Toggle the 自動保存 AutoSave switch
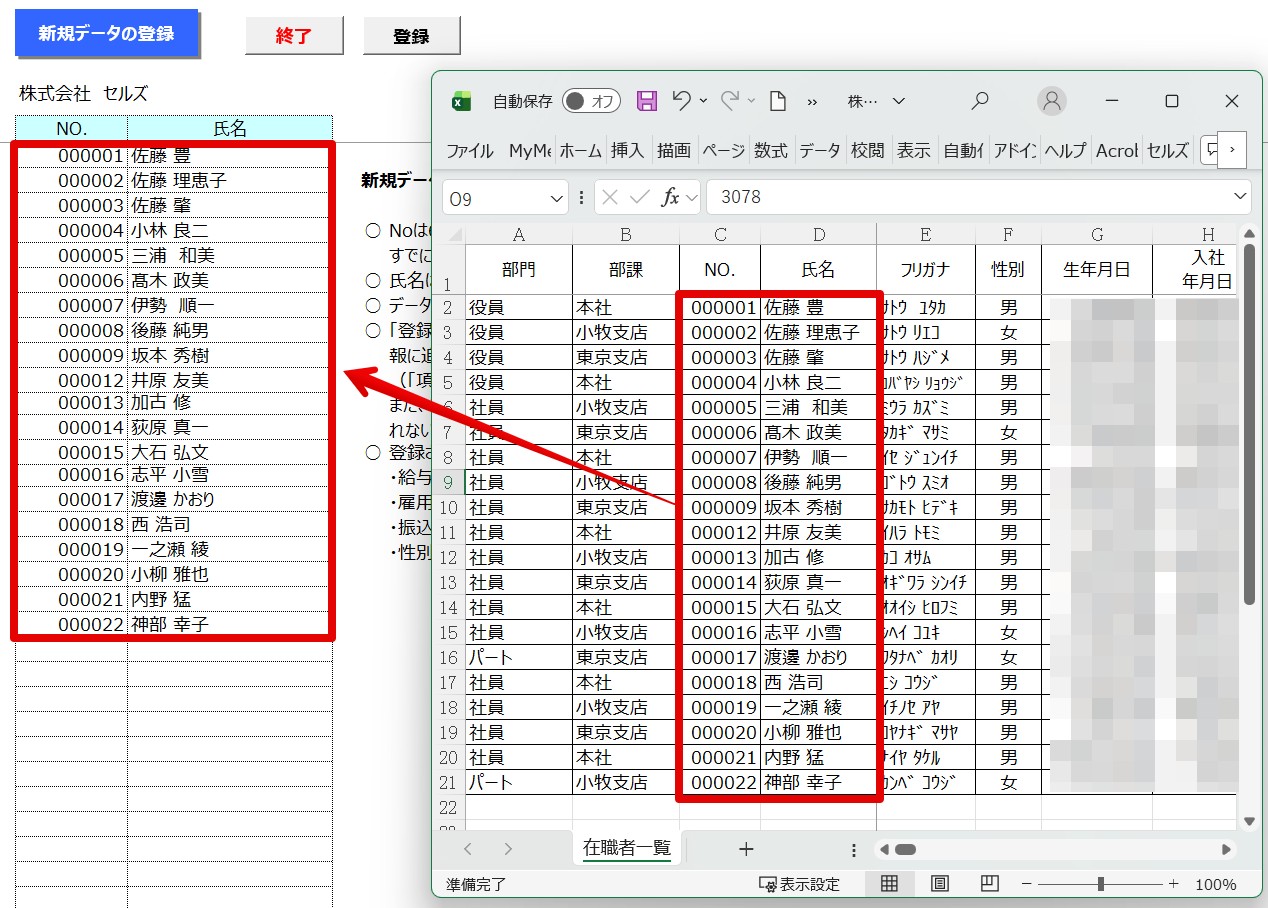1268x908 pixels. [591, 101]
